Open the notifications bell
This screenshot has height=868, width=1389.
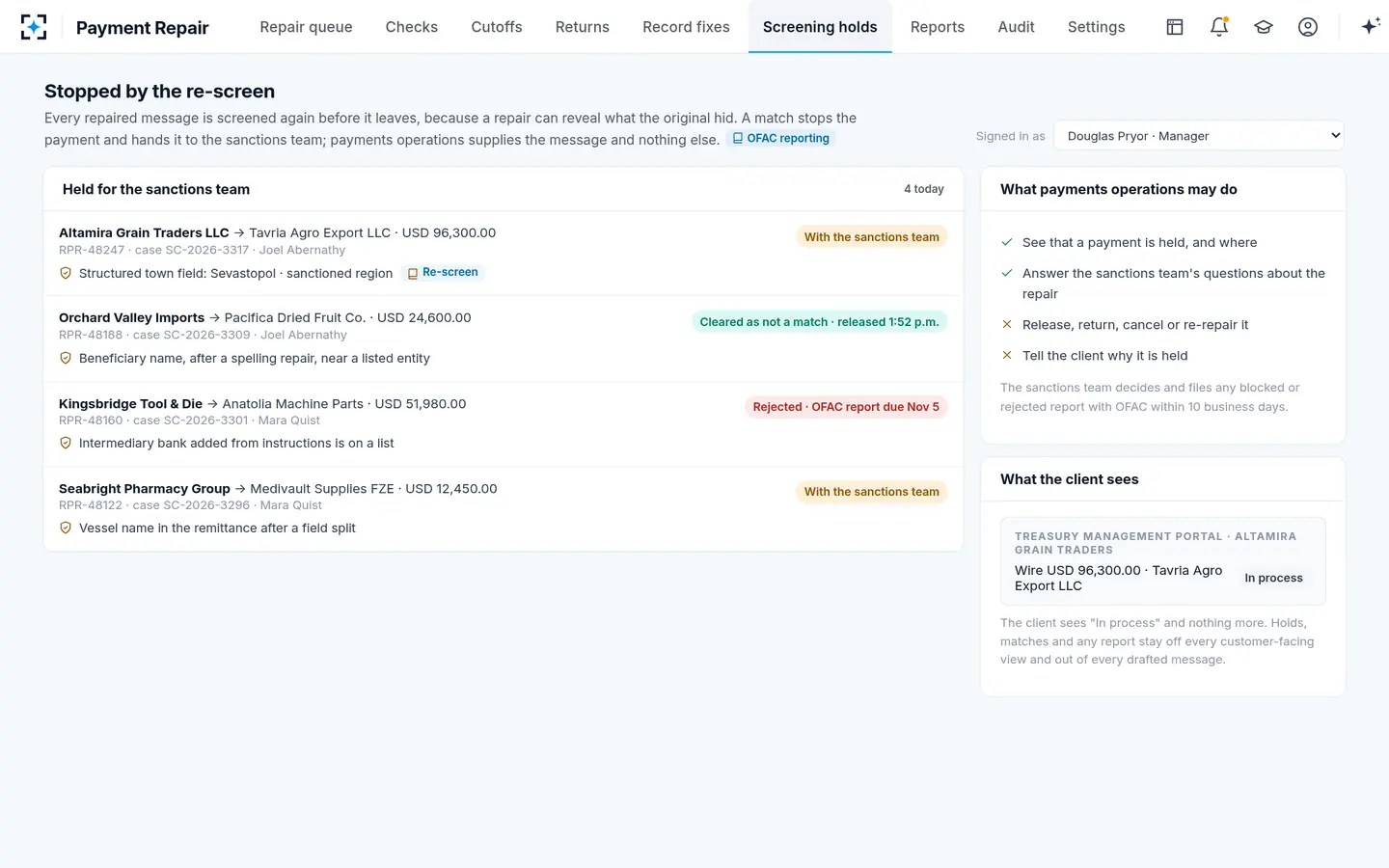point(1219,27)
